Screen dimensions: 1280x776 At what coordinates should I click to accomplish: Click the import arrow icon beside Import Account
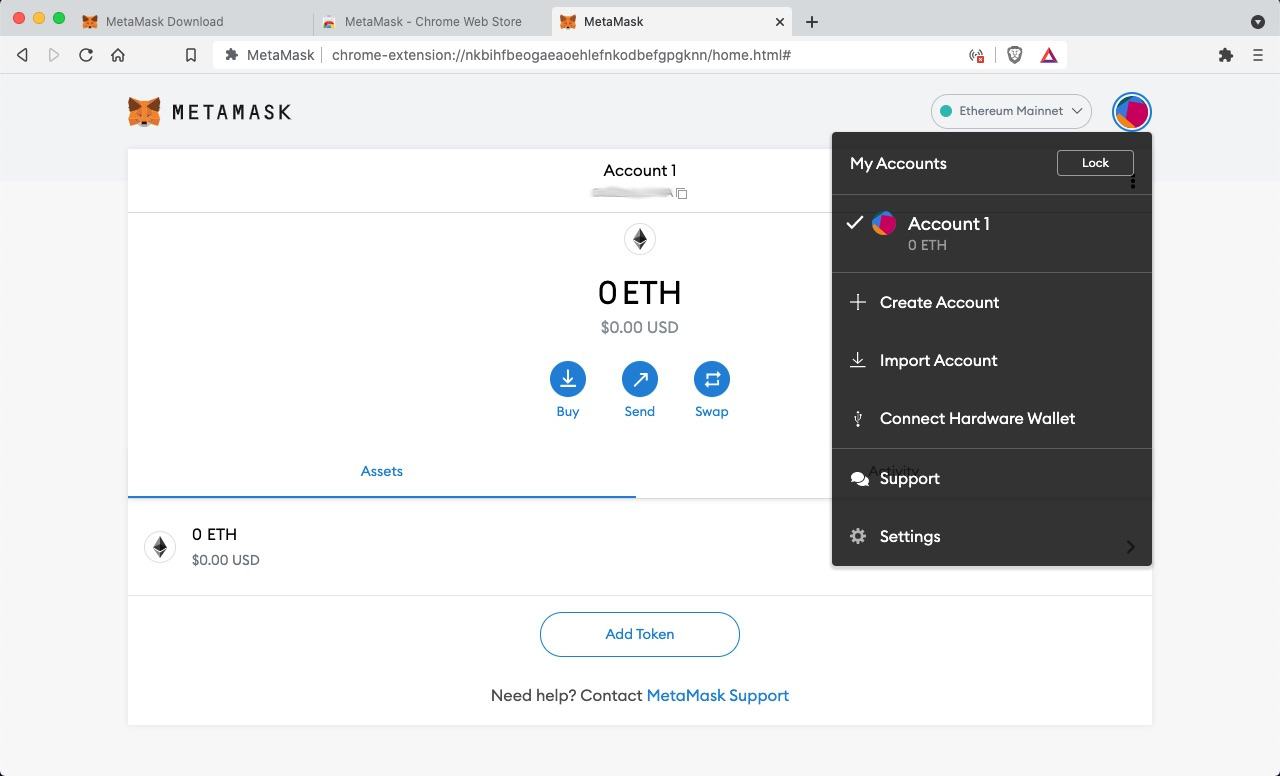coord(858,360)
